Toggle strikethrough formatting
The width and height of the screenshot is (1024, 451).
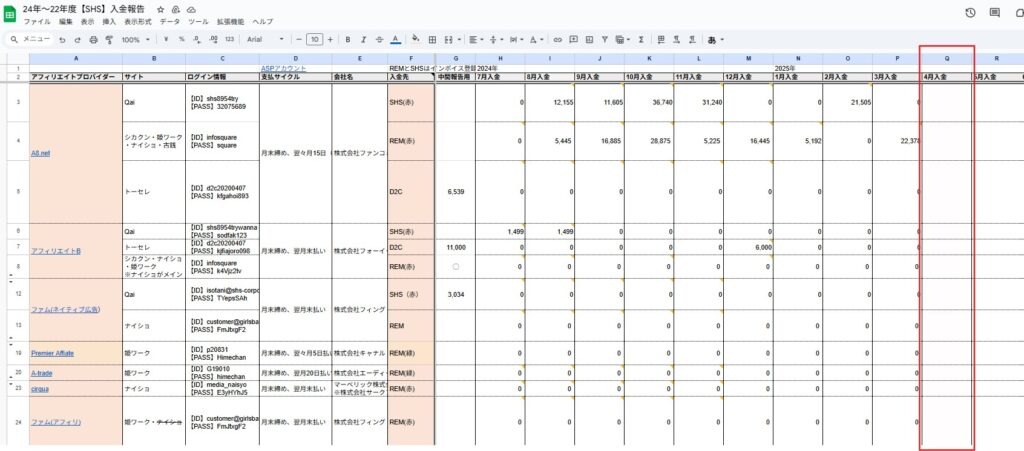point(379,40)
